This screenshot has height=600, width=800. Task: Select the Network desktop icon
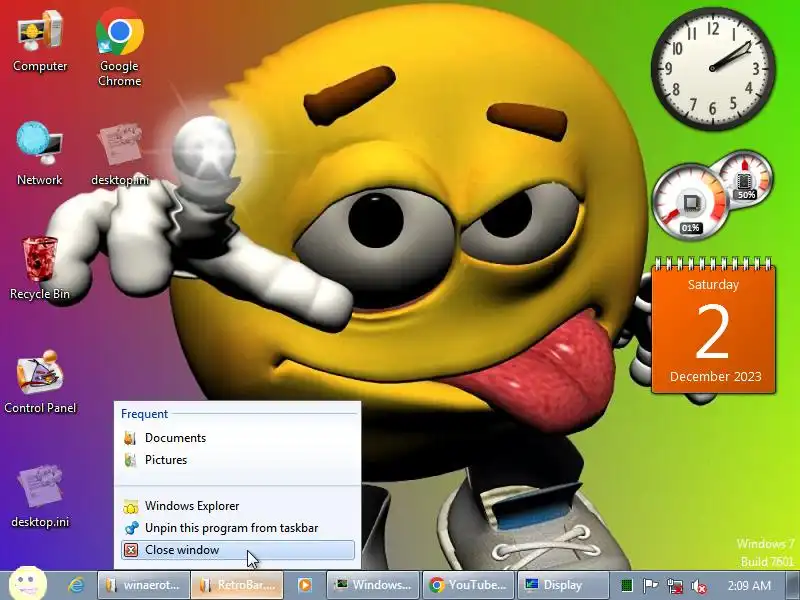[40, 154]
